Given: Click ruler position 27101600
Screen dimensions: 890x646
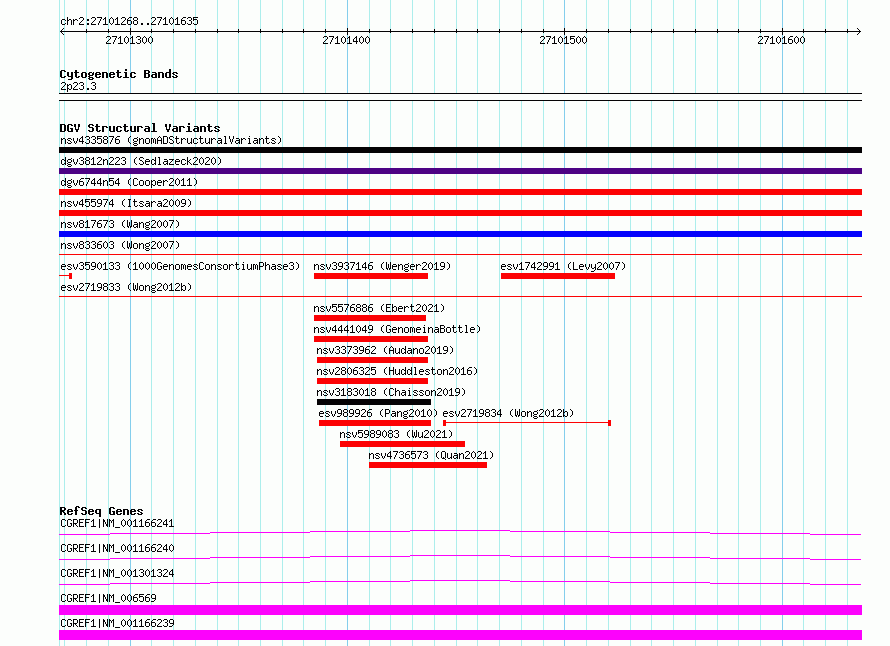Looking at the screenshot, I should [782, 40].
